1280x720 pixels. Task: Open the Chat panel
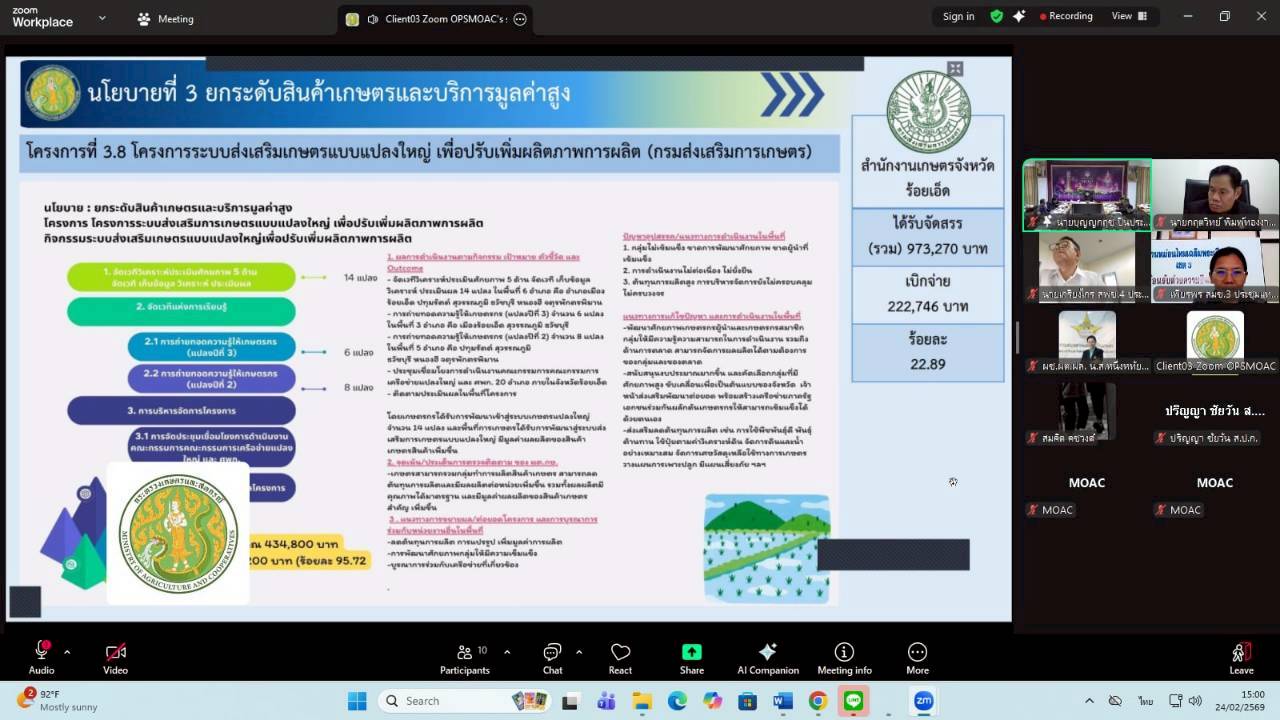tap(552, 657)
